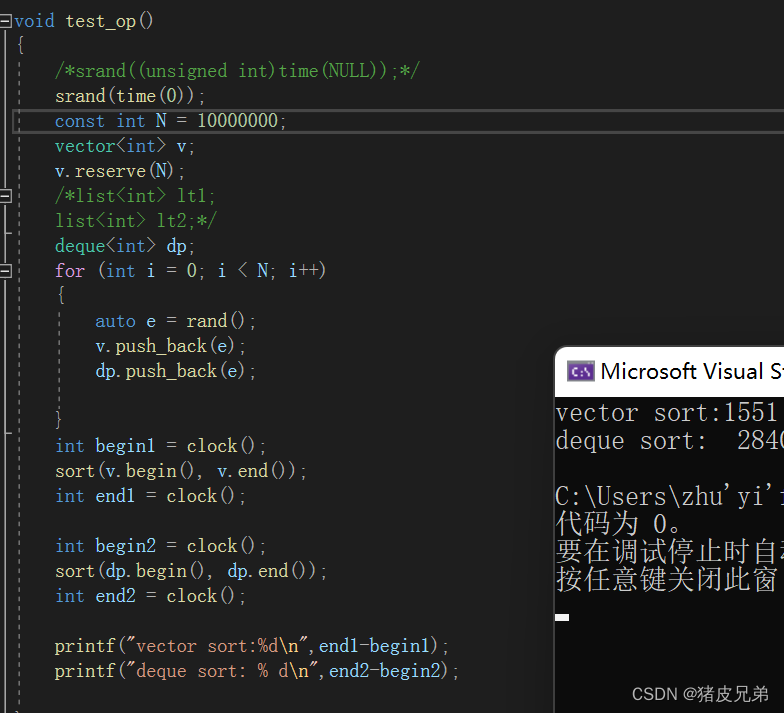
Task: Click the 'v.push_back(e);' line
Action: tap(170, 346)
